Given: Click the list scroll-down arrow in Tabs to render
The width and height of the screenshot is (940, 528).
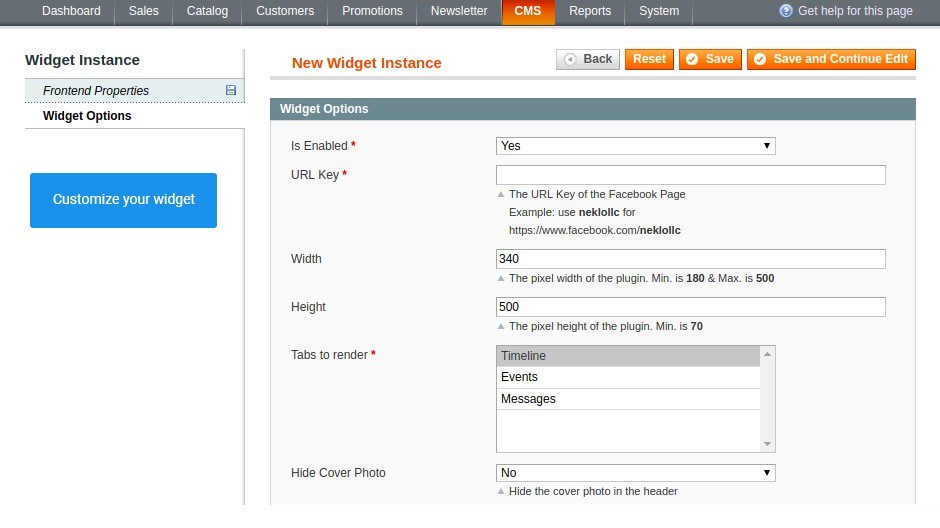Looking at the screenshot, I should (x=767, y=444).
